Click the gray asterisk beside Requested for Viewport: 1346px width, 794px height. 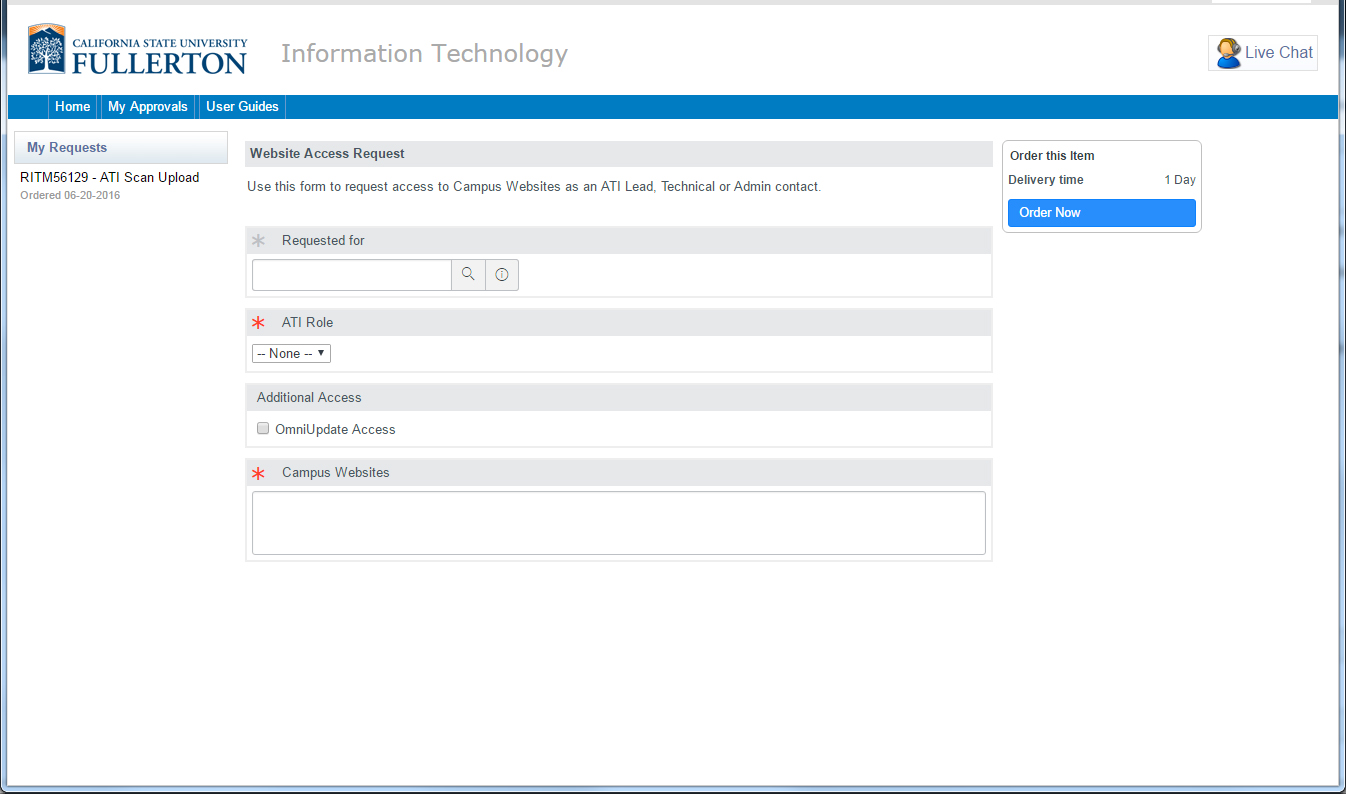point(259,241)
